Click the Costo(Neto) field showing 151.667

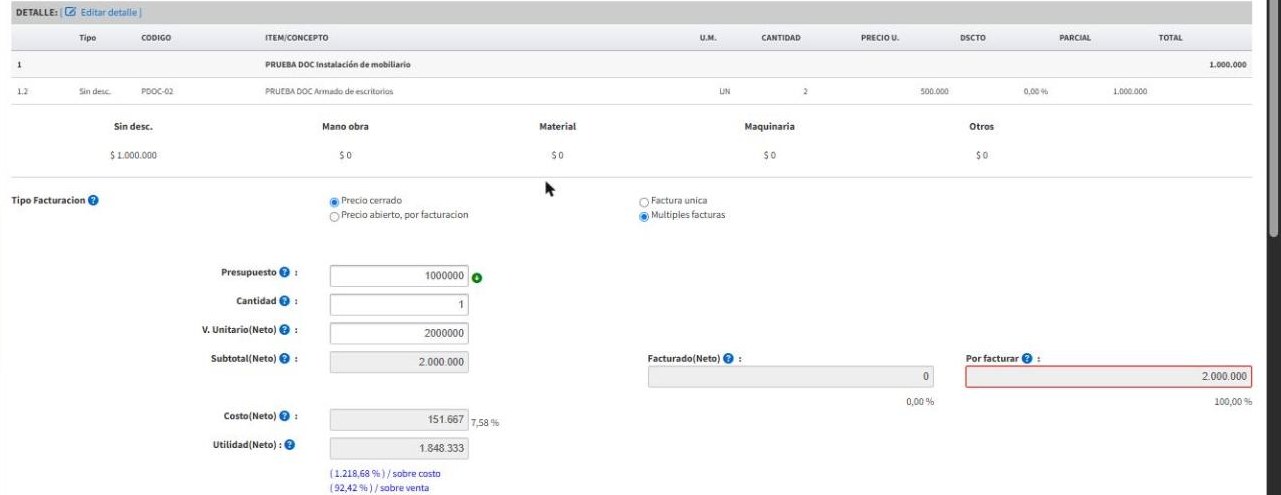[399, 420]
